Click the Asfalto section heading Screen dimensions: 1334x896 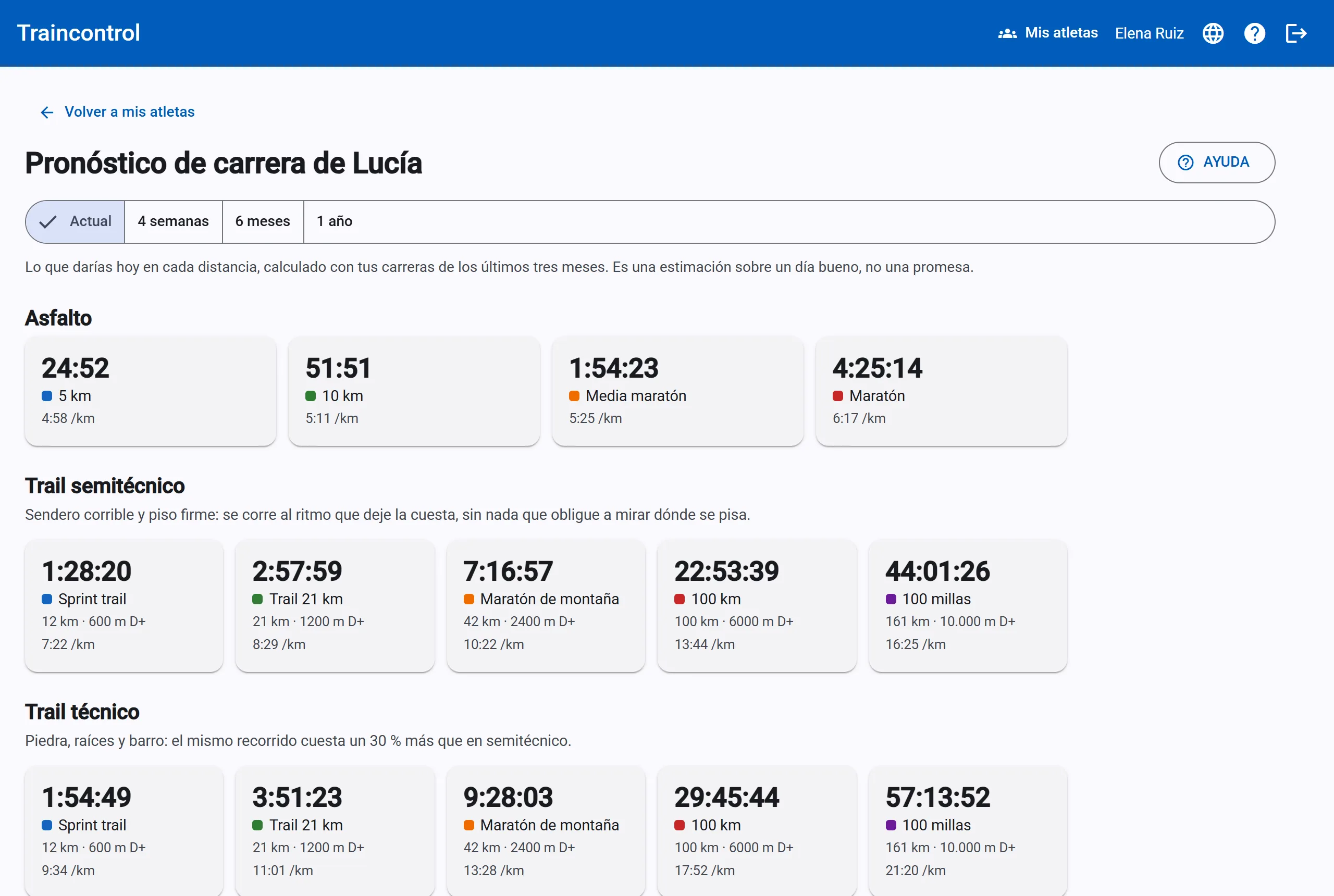[58, 318]
